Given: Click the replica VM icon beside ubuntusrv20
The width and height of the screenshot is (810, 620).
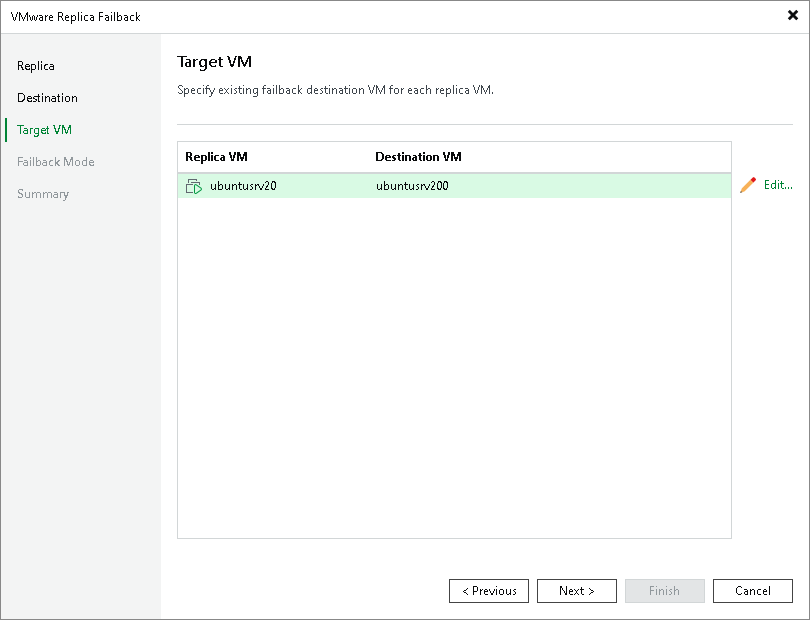Looking at the screenshot, I should point(194,186).
